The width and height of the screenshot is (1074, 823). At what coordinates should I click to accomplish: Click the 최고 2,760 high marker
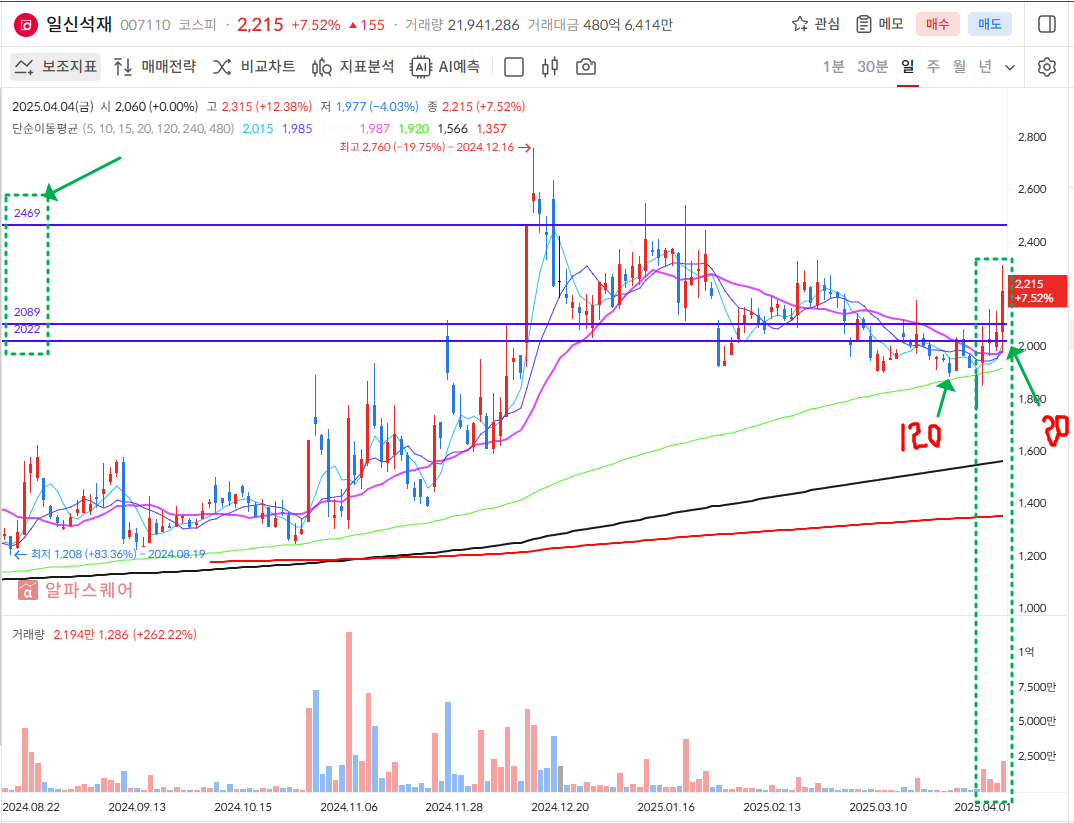(434, 147)
